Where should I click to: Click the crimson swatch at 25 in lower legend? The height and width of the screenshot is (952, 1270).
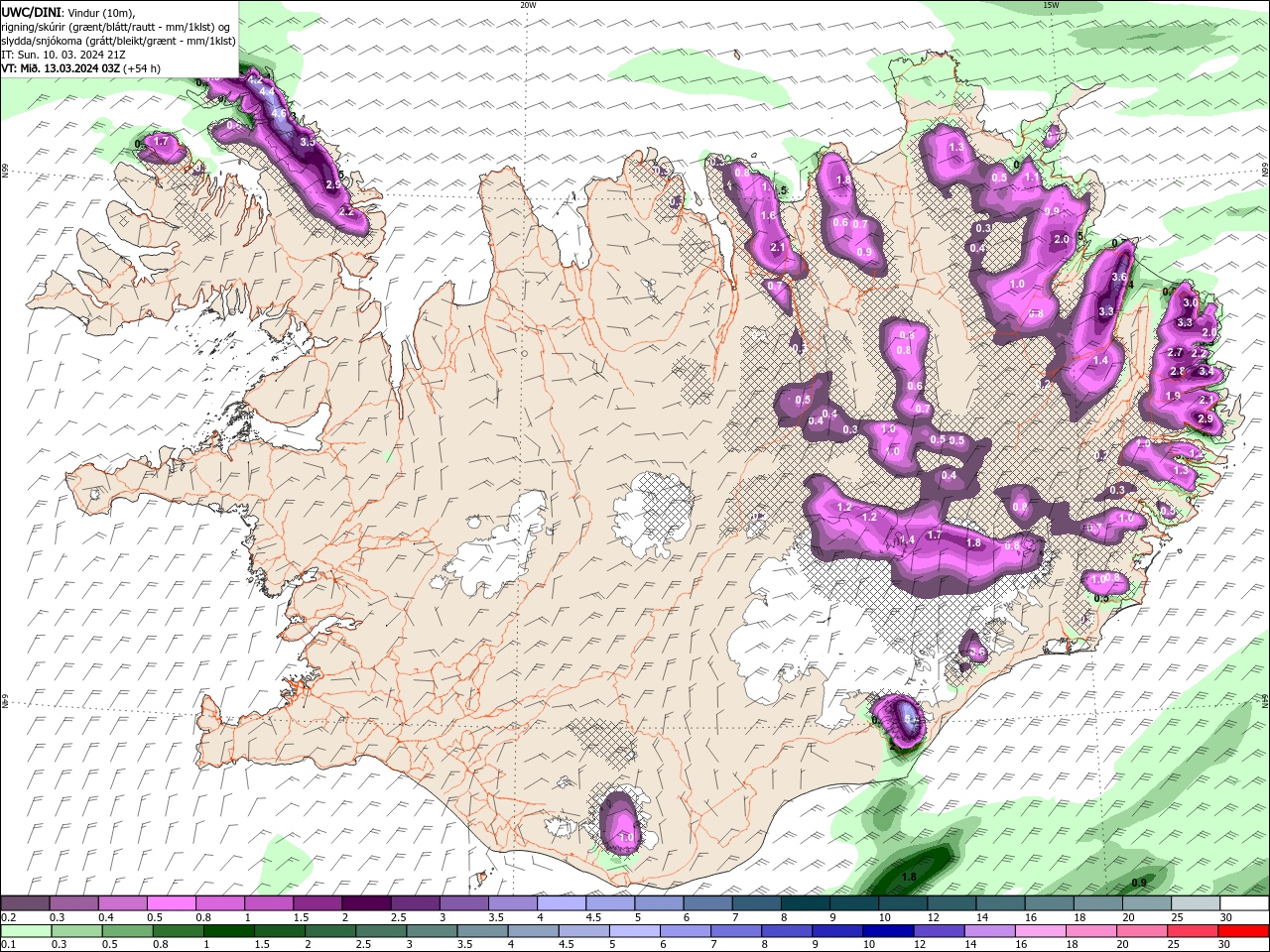click(x=1193, y=931)
